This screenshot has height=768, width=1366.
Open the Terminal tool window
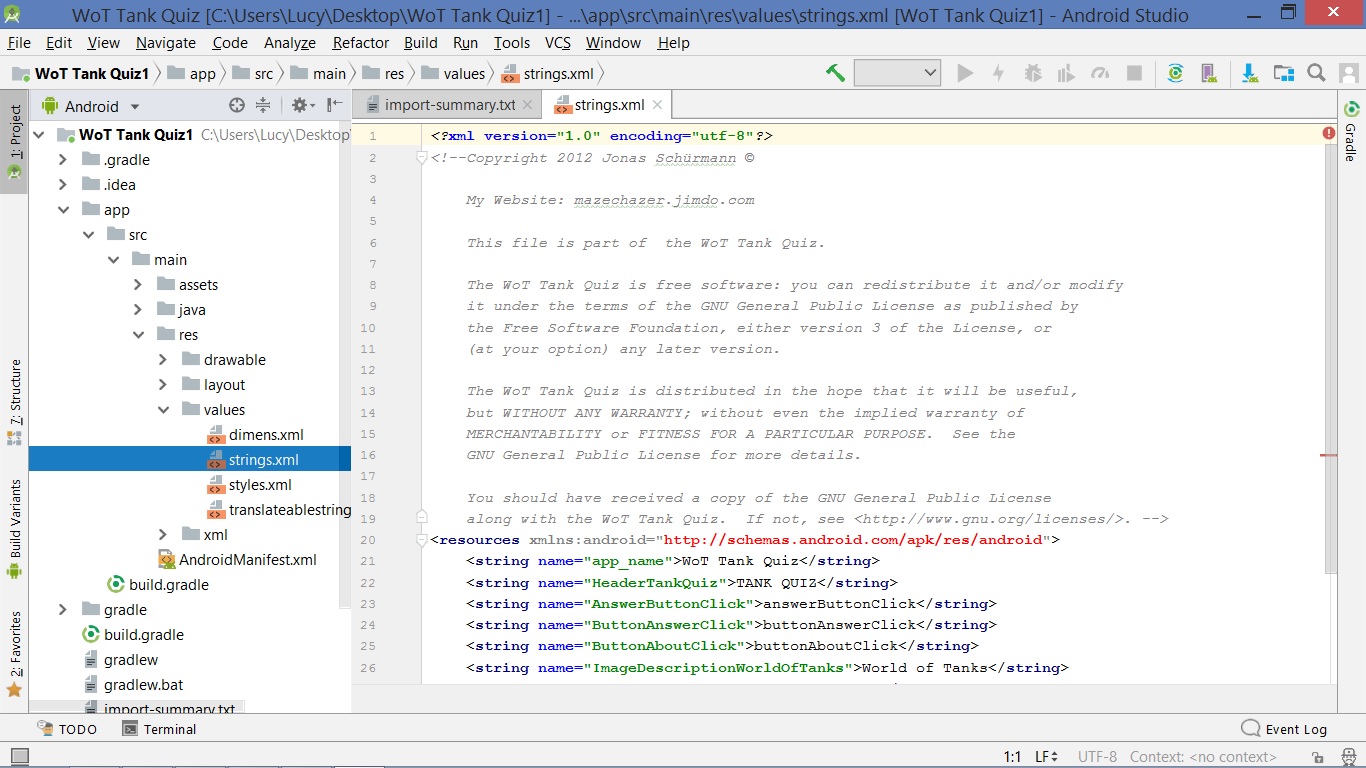(x=159, y=729)
